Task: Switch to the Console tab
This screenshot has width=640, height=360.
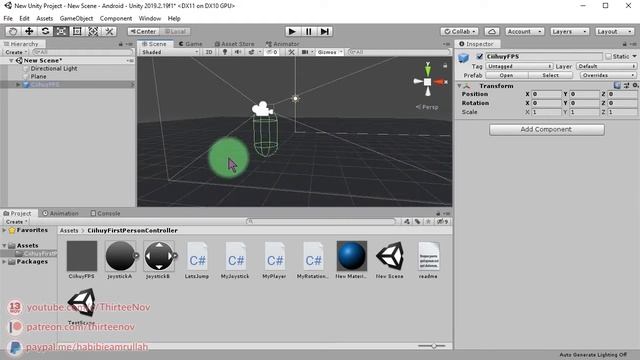Action: pyautogui.click(x=105, y=213)
